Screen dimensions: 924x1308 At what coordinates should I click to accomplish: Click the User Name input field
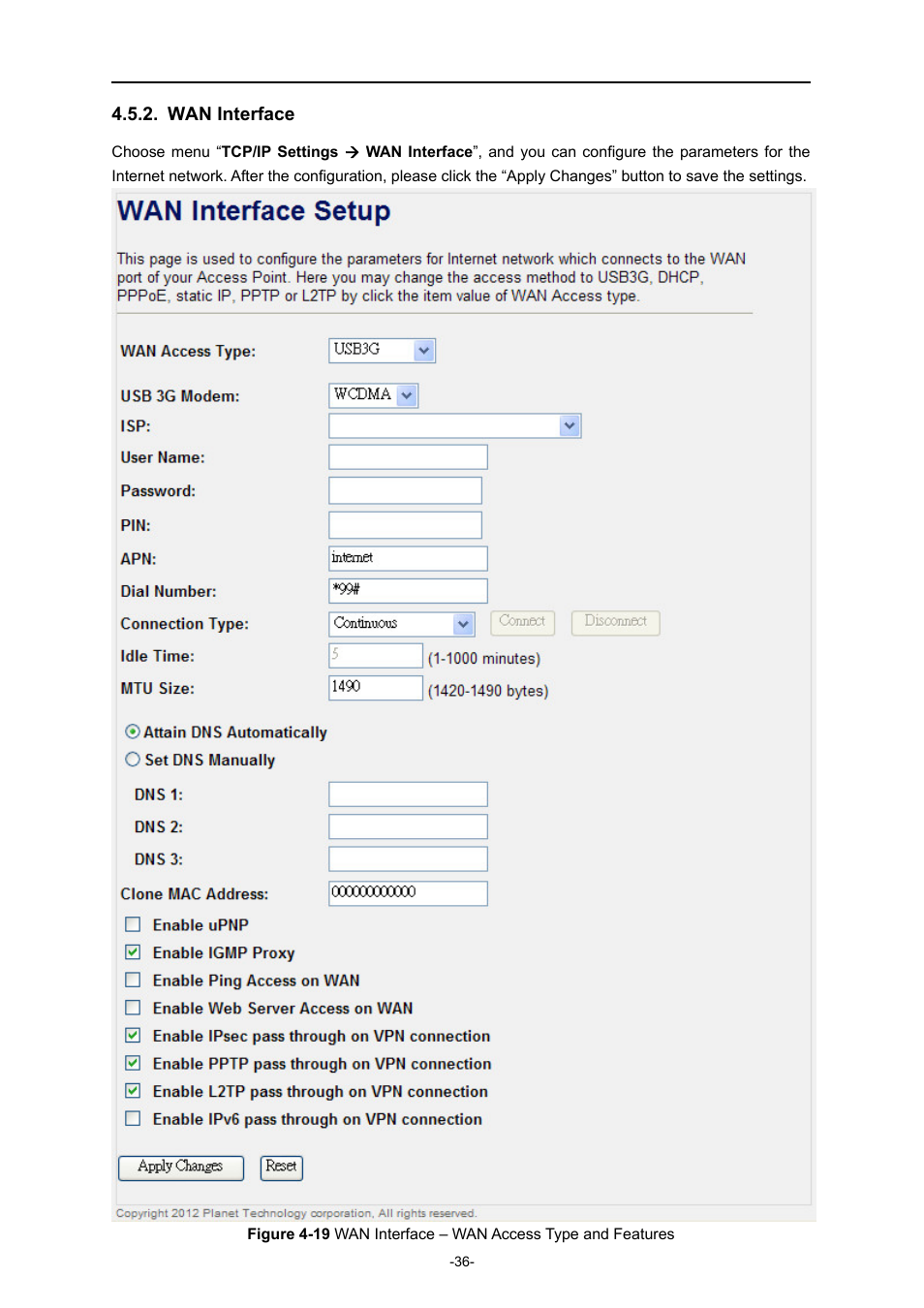408,457
